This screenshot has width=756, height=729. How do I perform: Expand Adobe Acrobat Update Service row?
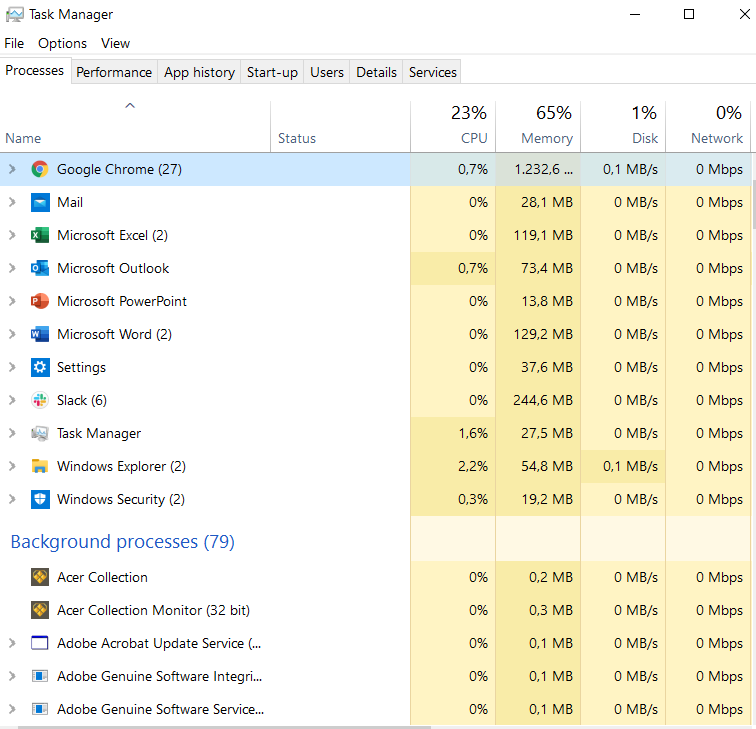(13, 643)
